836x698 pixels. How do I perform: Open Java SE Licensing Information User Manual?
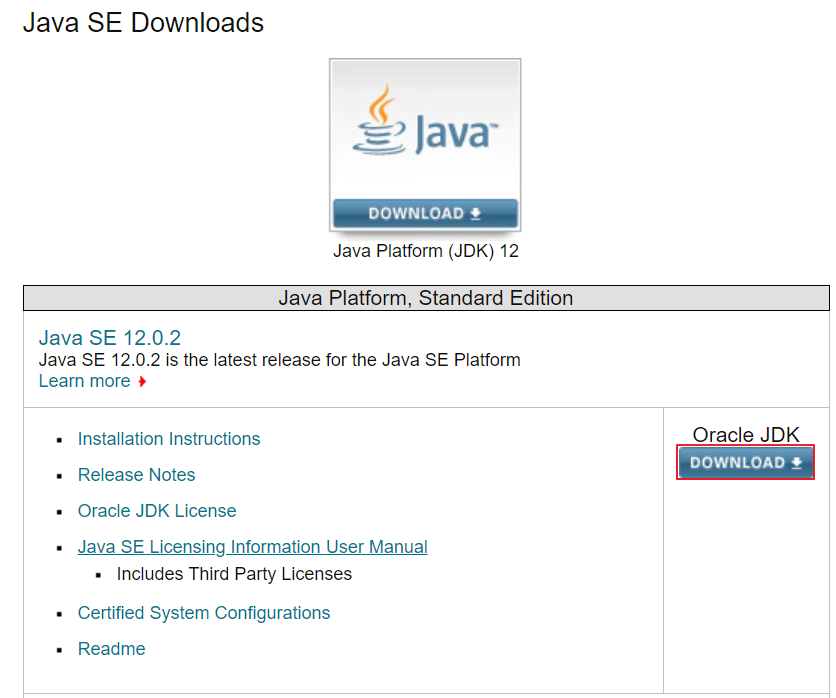[x=253, y=547]
